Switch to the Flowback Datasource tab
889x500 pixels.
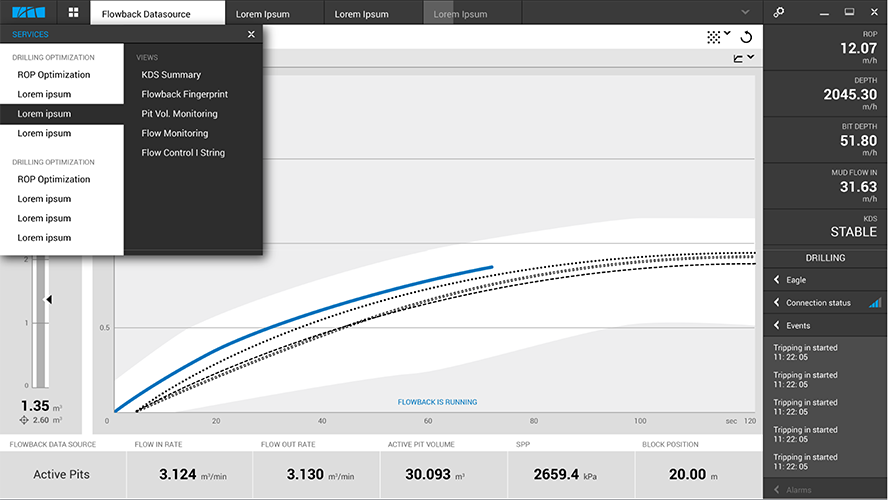click(145, 14)
